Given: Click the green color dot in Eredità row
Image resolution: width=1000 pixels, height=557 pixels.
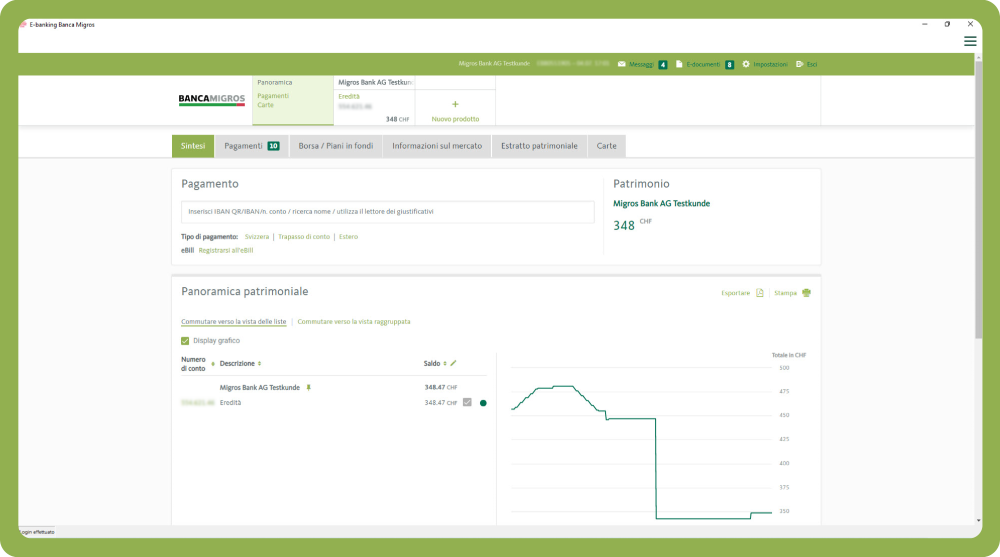Looking at the screenshot, I should (483, 403).
